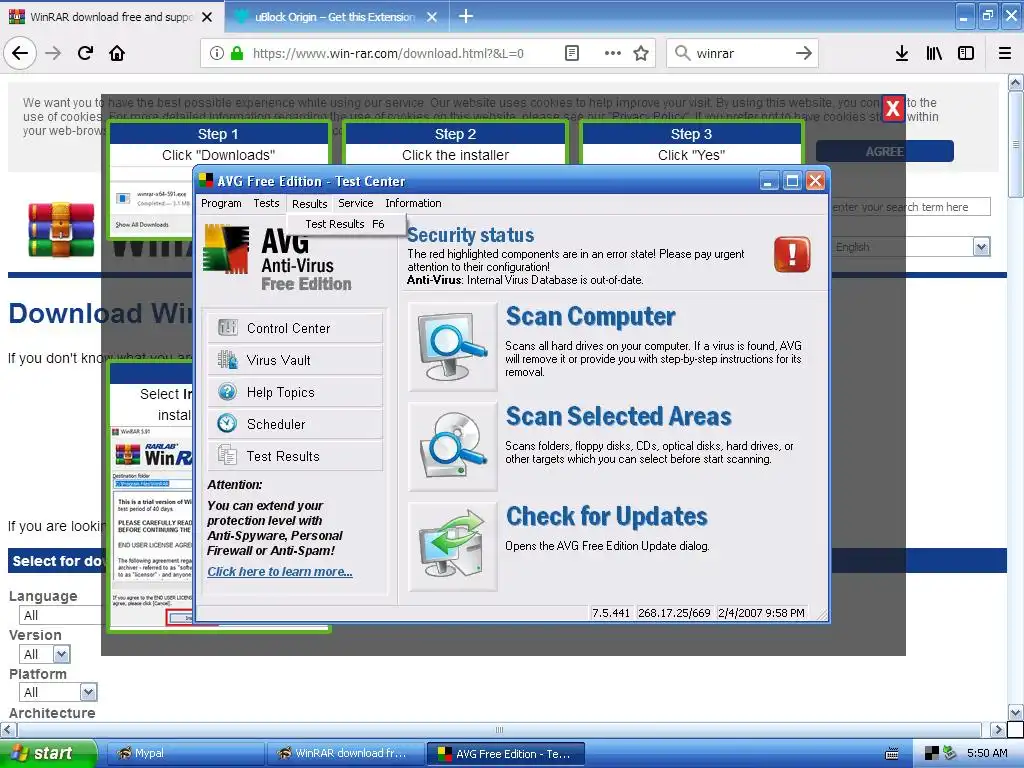
Task: Click the Scan Computer monitor icon
Action: point(453,347)
